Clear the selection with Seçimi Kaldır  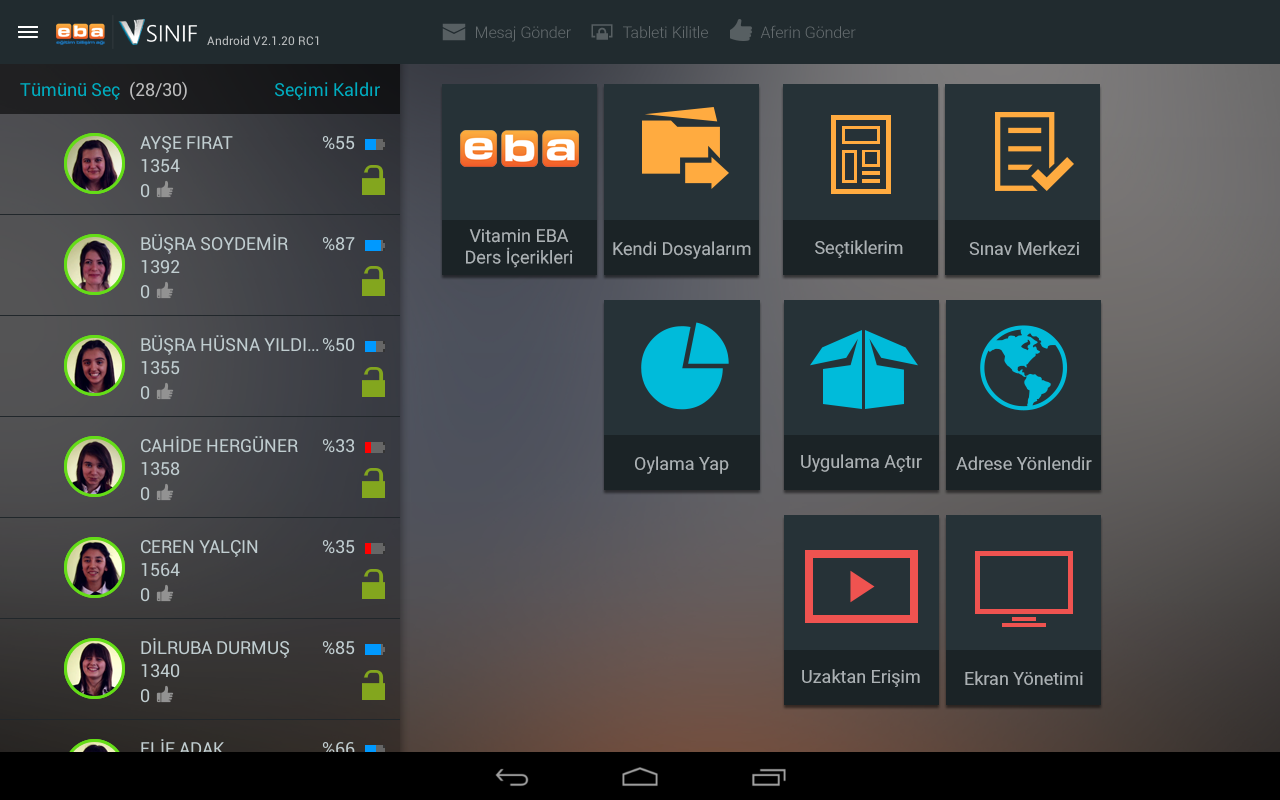point(327,90)
